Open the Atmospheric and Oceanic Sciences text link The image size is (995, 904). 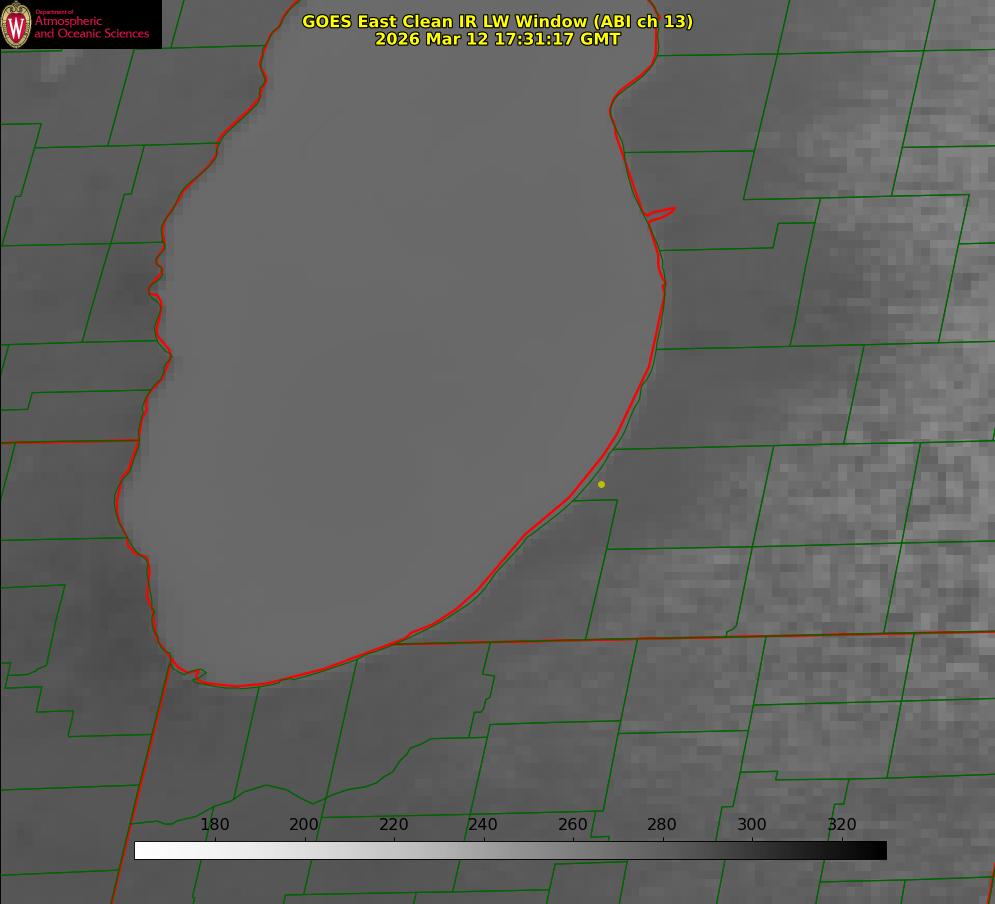pyautogui.click(x=92, y=27)
